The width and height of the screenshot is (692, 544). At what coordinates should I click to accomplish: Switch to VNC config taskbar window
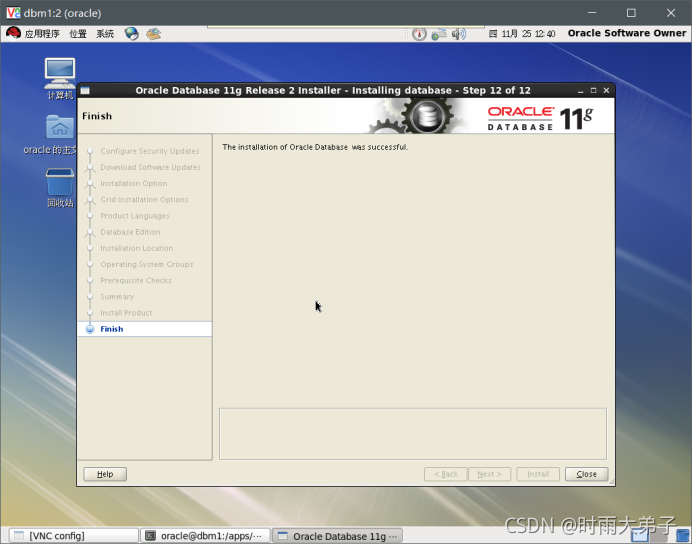(x=73, y=536)
